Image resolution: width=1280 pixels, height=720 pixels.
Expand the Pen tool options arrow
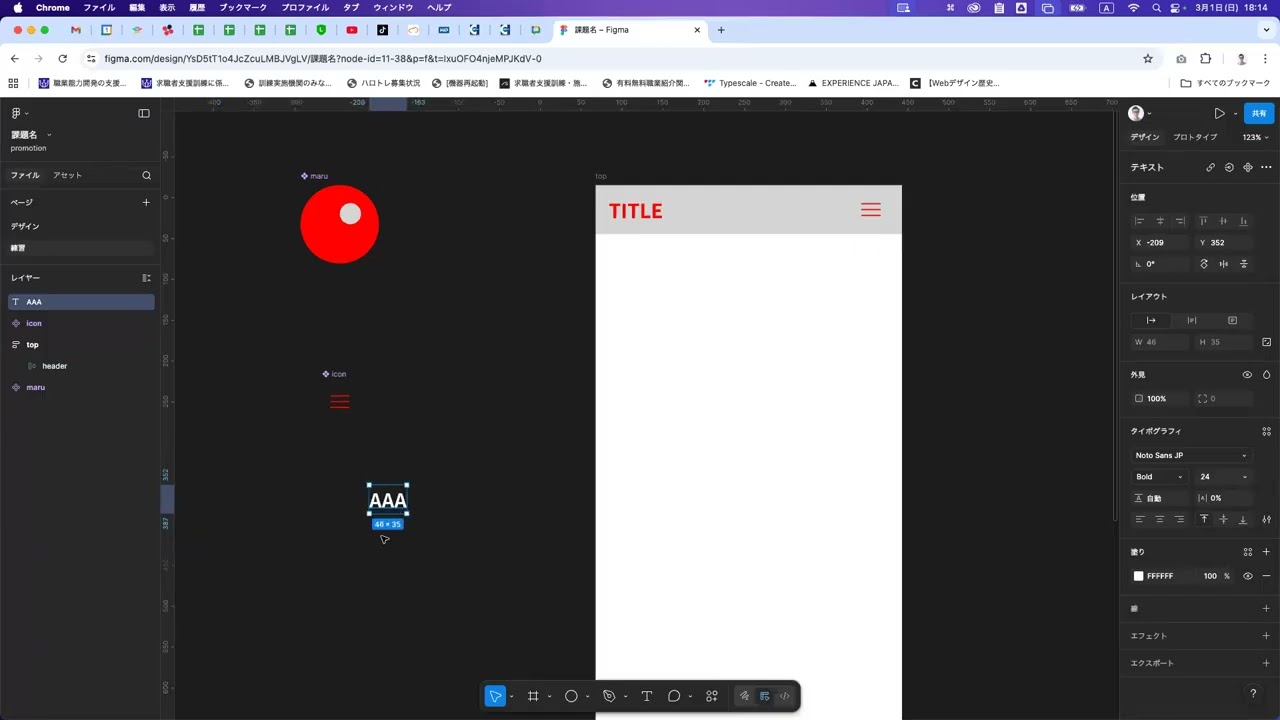[625, 697]
